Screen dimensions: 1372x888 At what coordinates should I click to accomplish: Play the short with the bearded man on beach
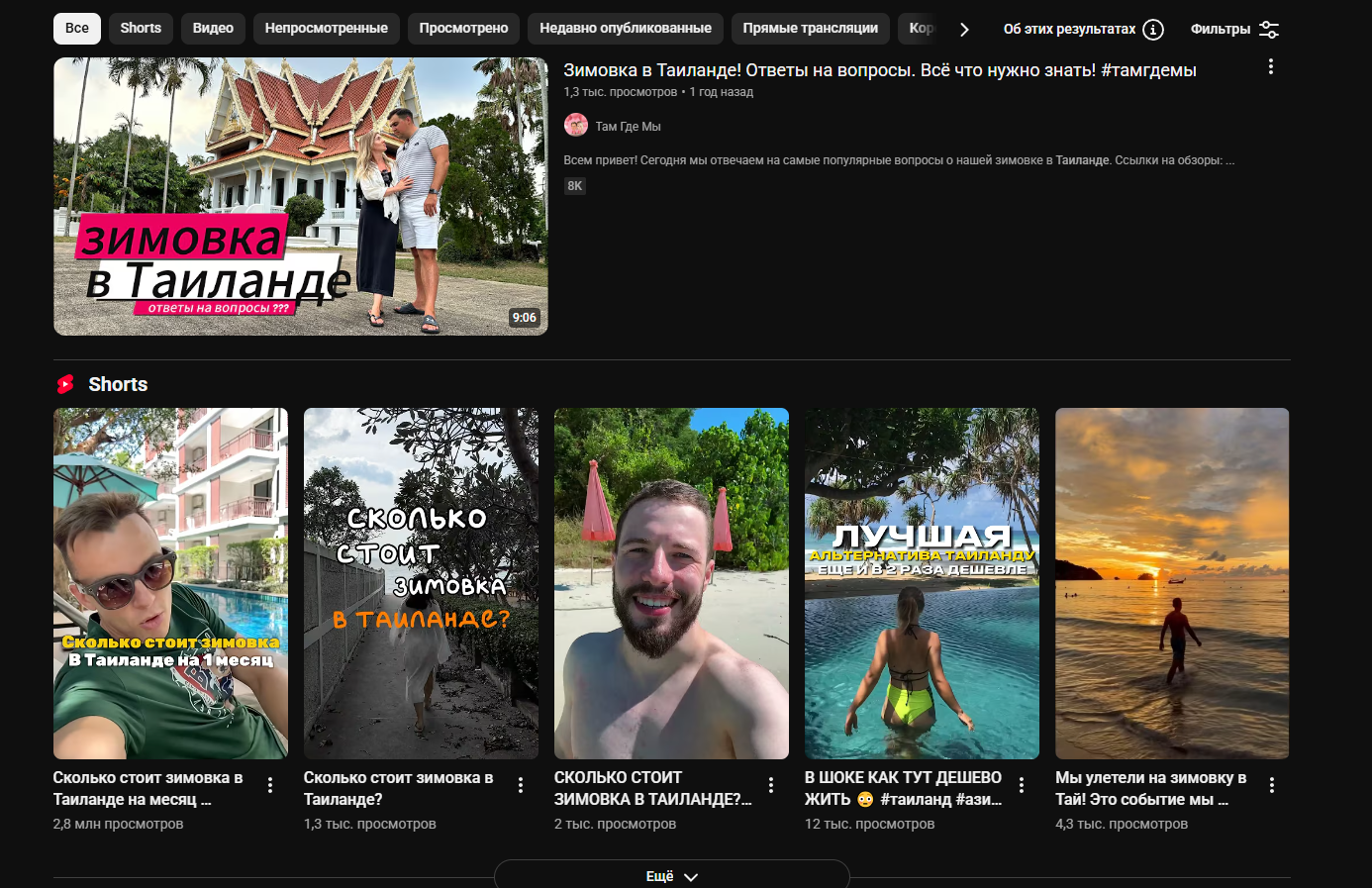tap(671, 583)
